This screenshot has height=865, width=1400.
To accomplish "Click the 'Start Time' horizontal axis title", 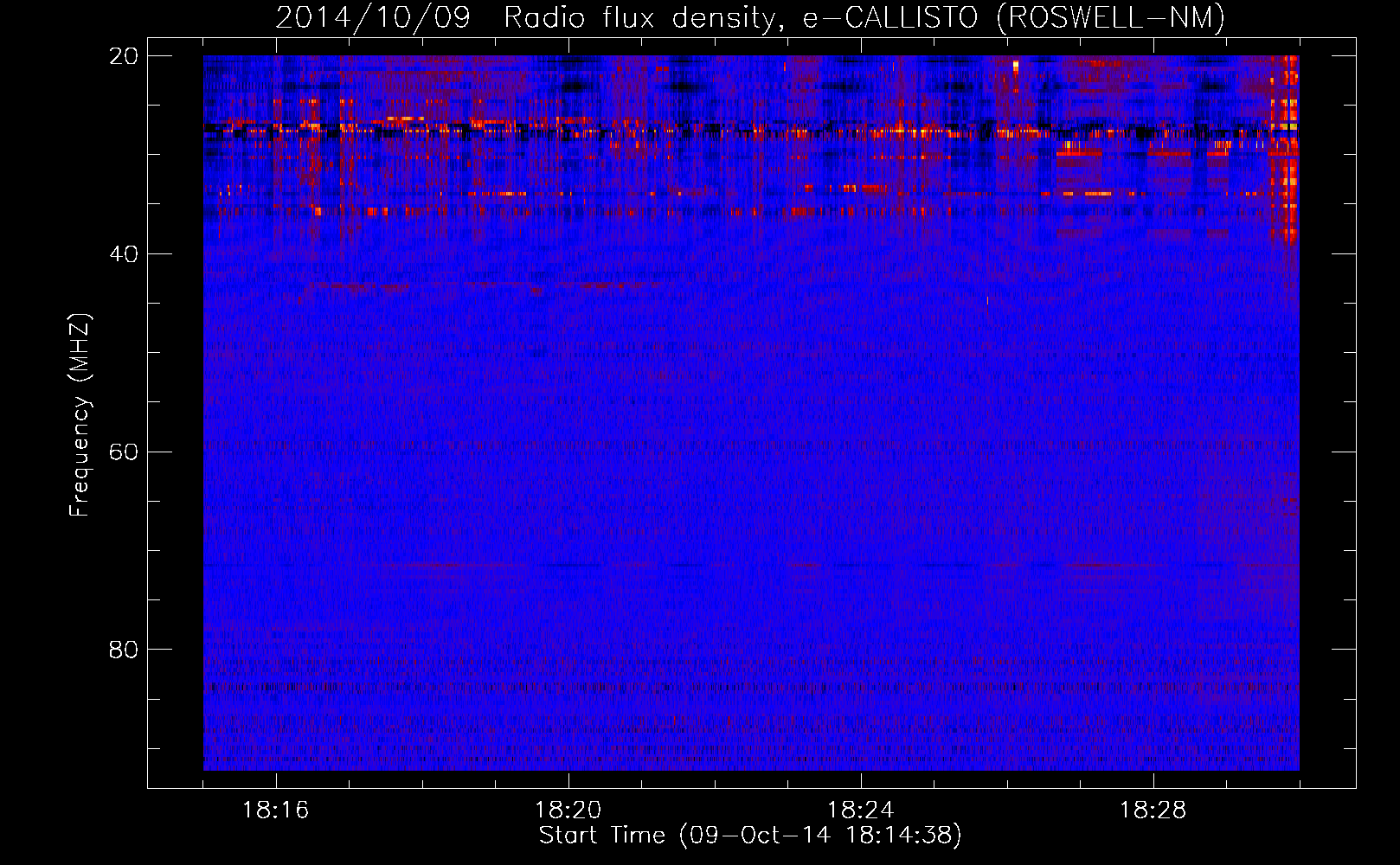I will pos(602,836).
